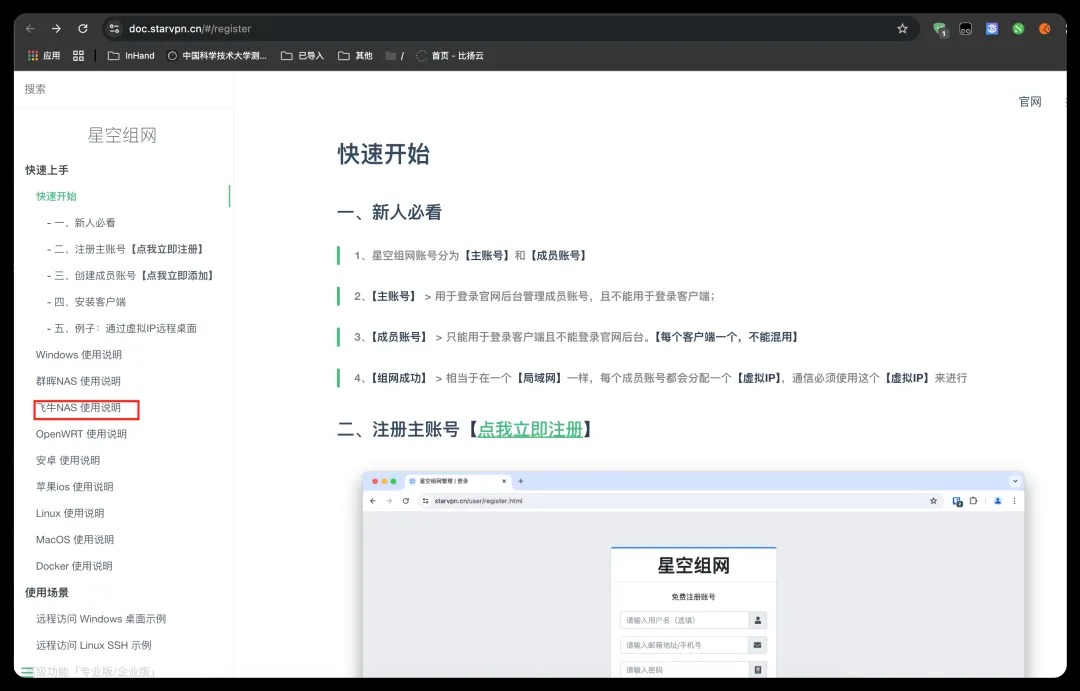Reload the page with the refresh icon

click(x=83, y=29)
